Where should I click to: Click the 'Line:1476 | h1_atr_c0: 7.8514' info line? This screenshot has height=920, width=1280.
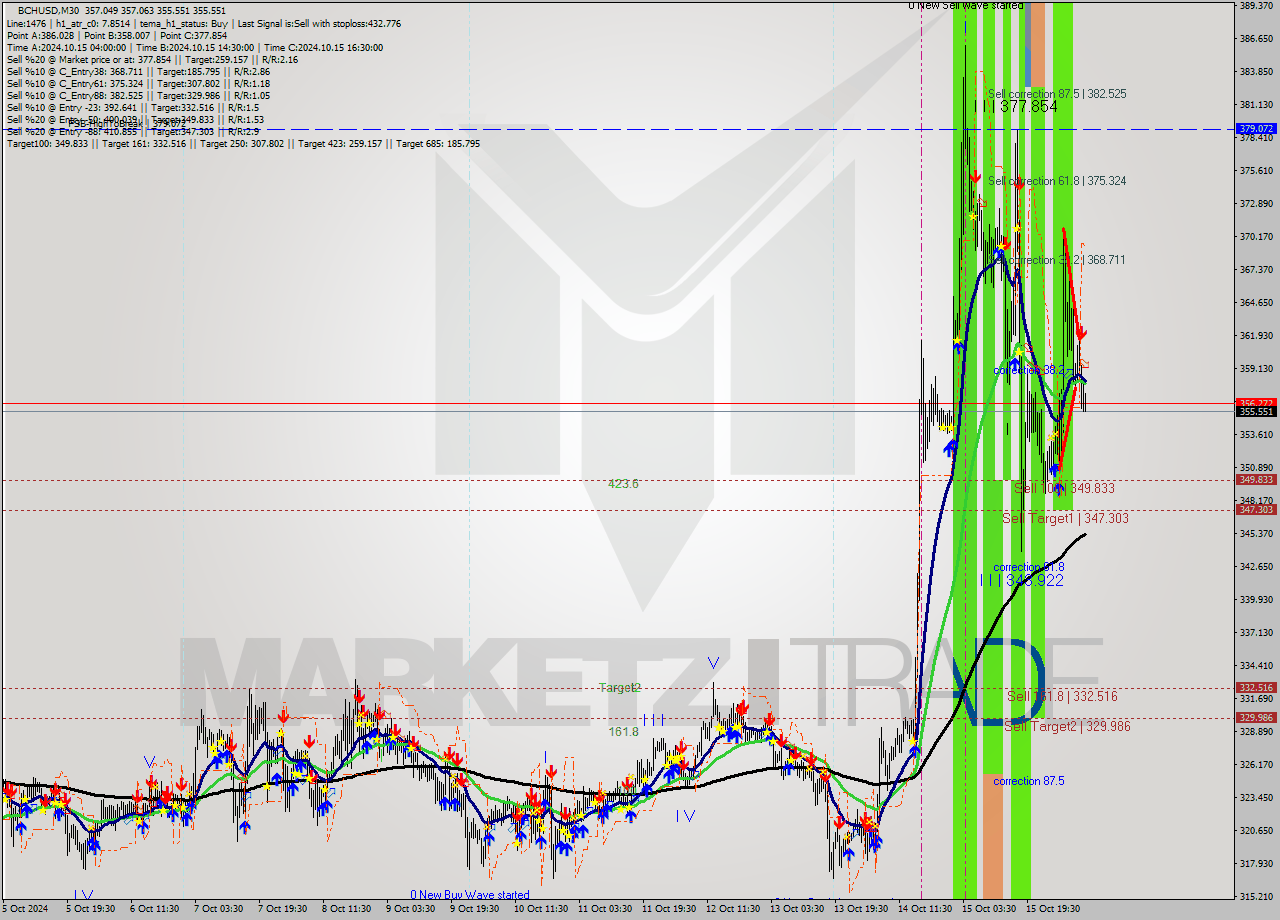tap(204, 23)
